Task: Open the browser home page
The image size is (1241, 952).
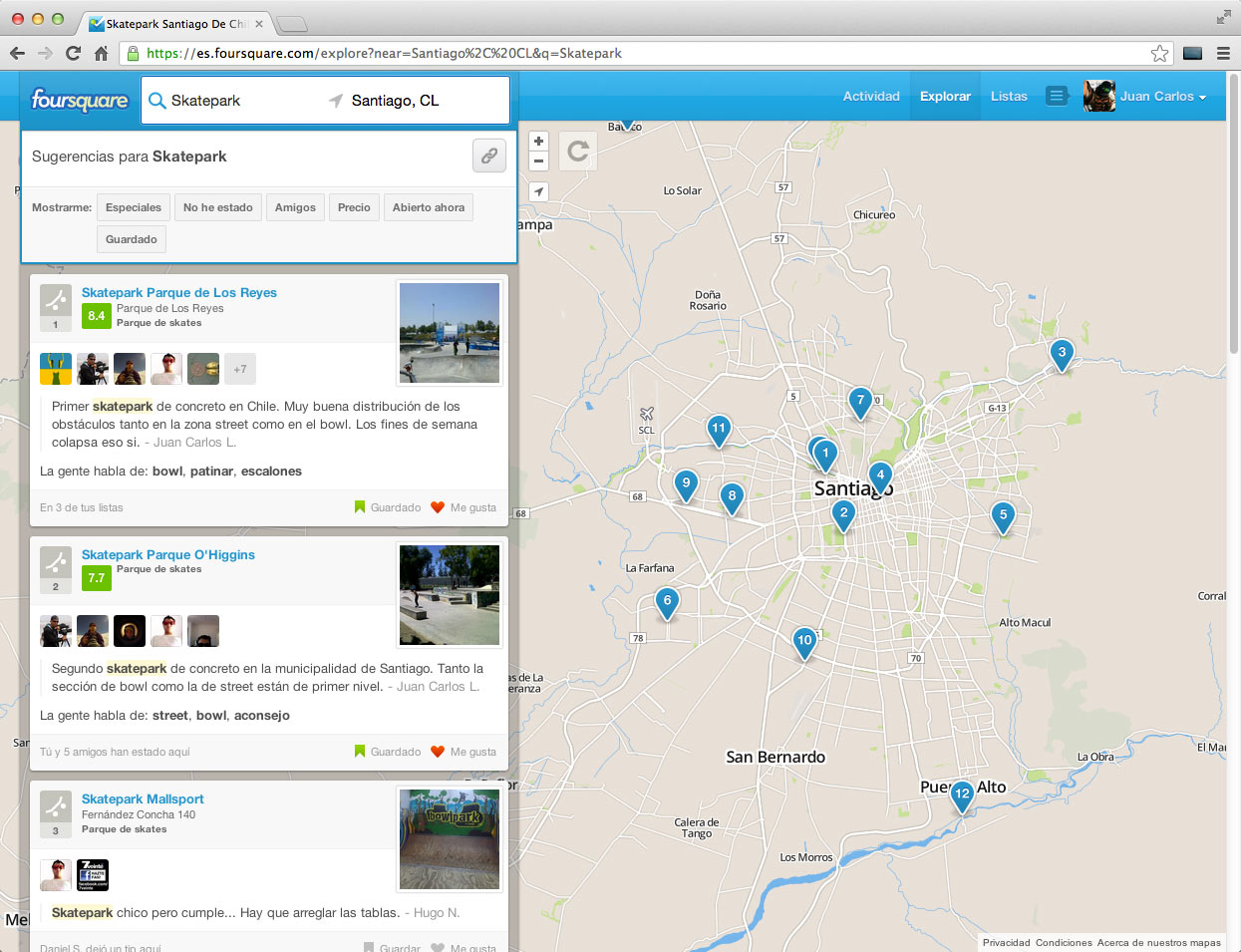Action: [101, 53]
